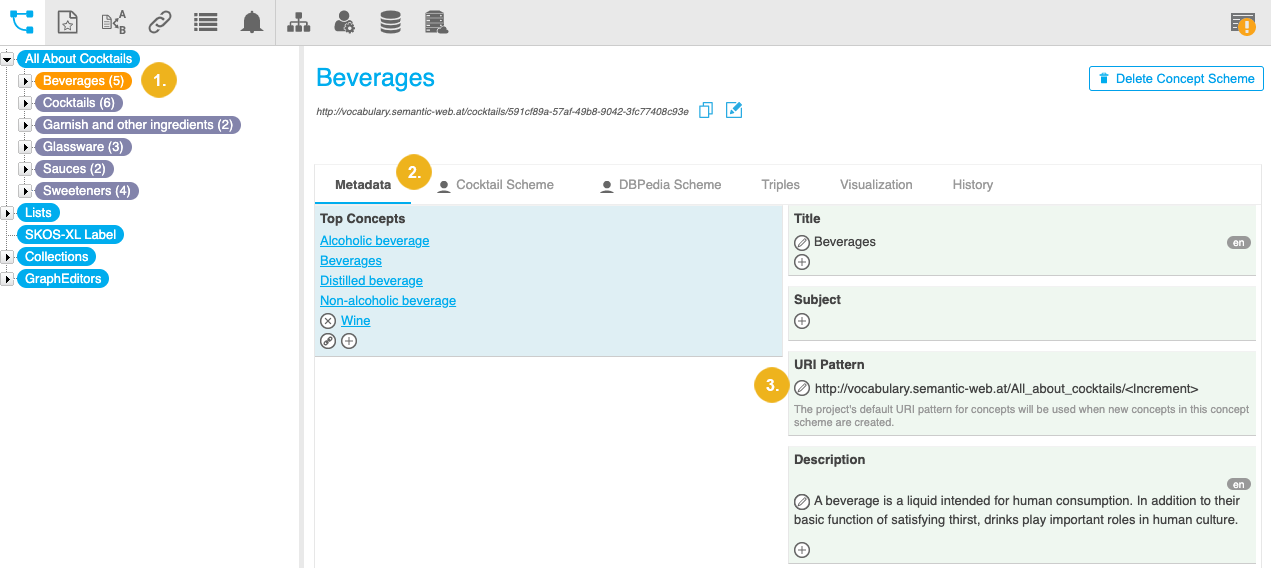
Task: Collapse the All About Cocktails project node
Action: [x=8, y=59]
